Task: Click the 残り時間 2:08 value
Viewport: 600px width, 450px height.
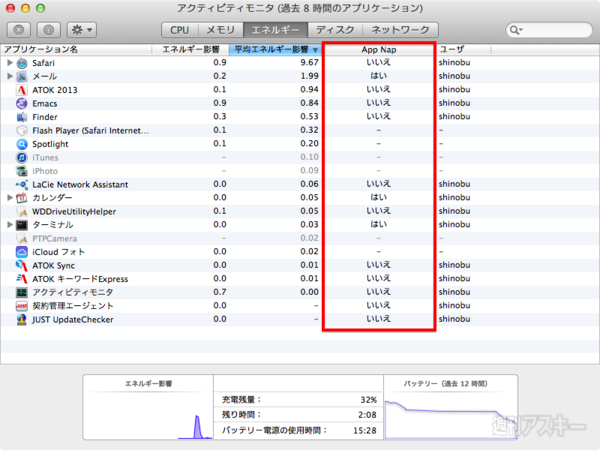Action: tap(367, 415)
